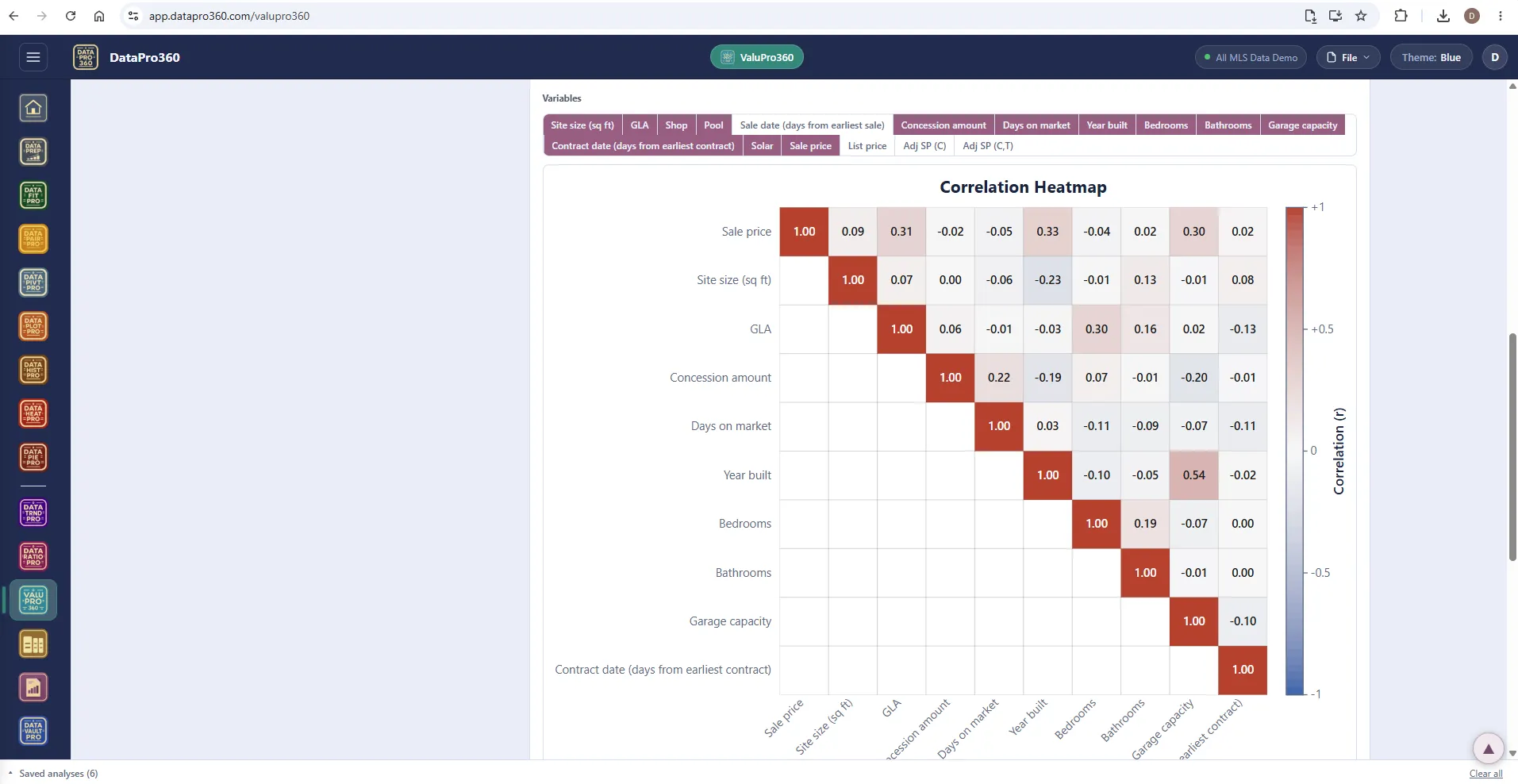1518x784 pixels.
Task: Bookmark this page with the star
Action: point(1361,16)
